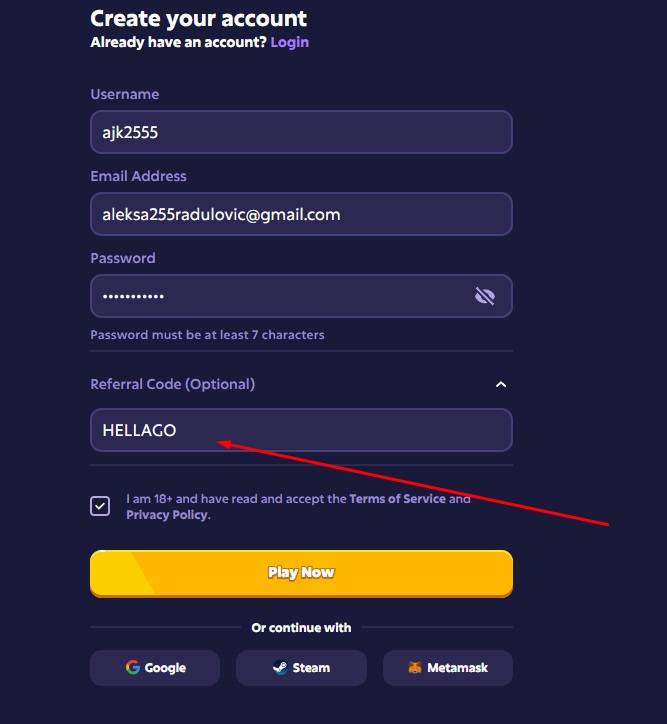667x724 pixels.
Task: Click the Google logo icon
Action: (x=133, y=668)
